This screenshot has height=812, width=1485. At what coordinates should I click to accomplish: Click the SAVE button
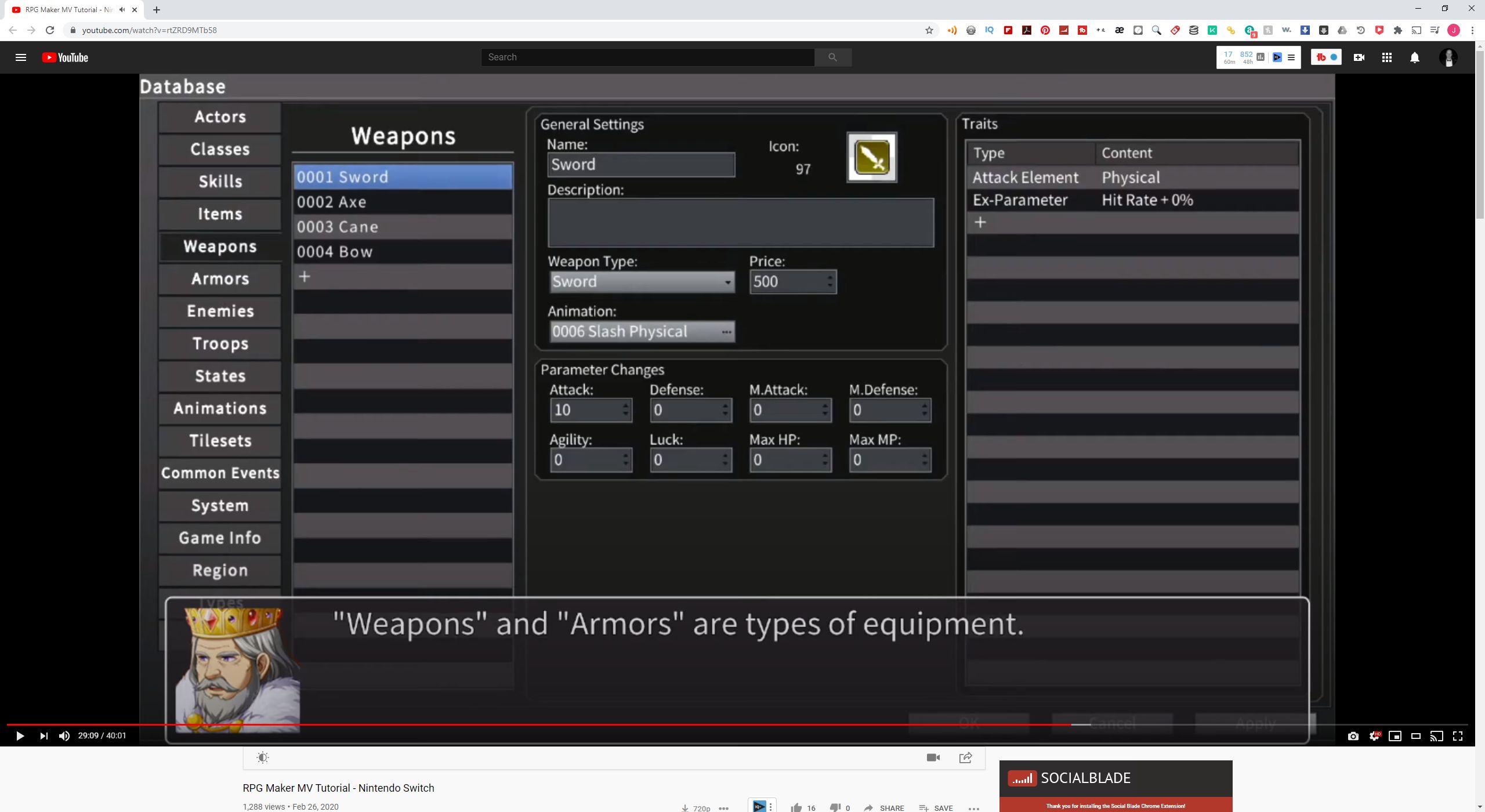[936, 807]
